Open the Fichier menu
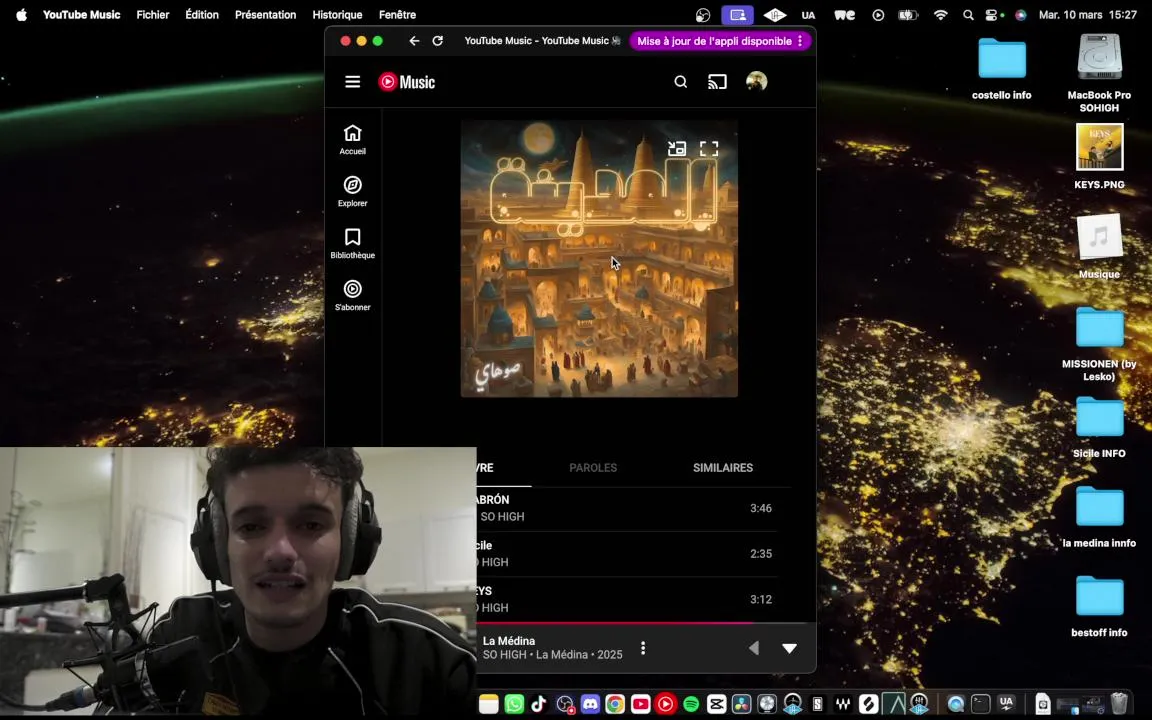The height and width of the screenshot is (720, 1152). 153,15
